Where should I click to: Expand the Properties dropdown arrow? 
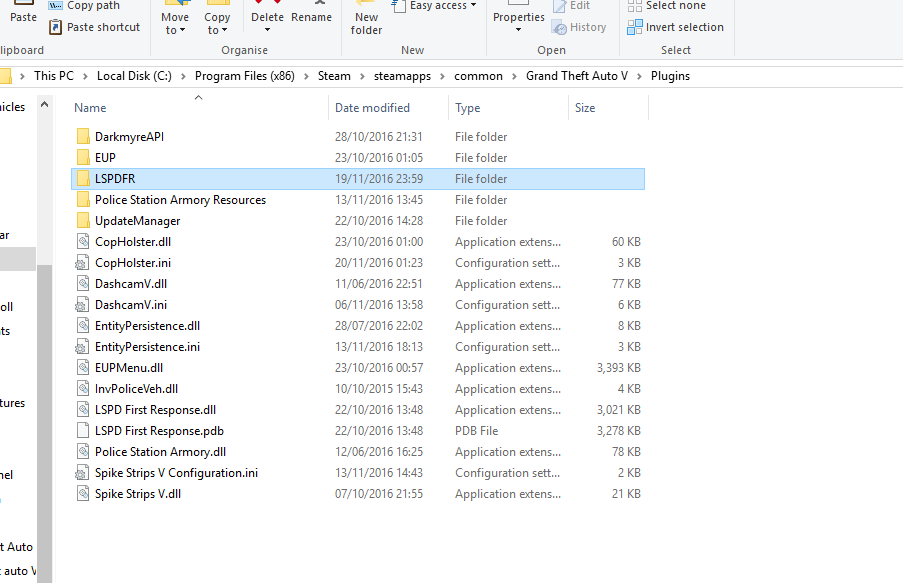pyautogui.click(x=518, y=30)
